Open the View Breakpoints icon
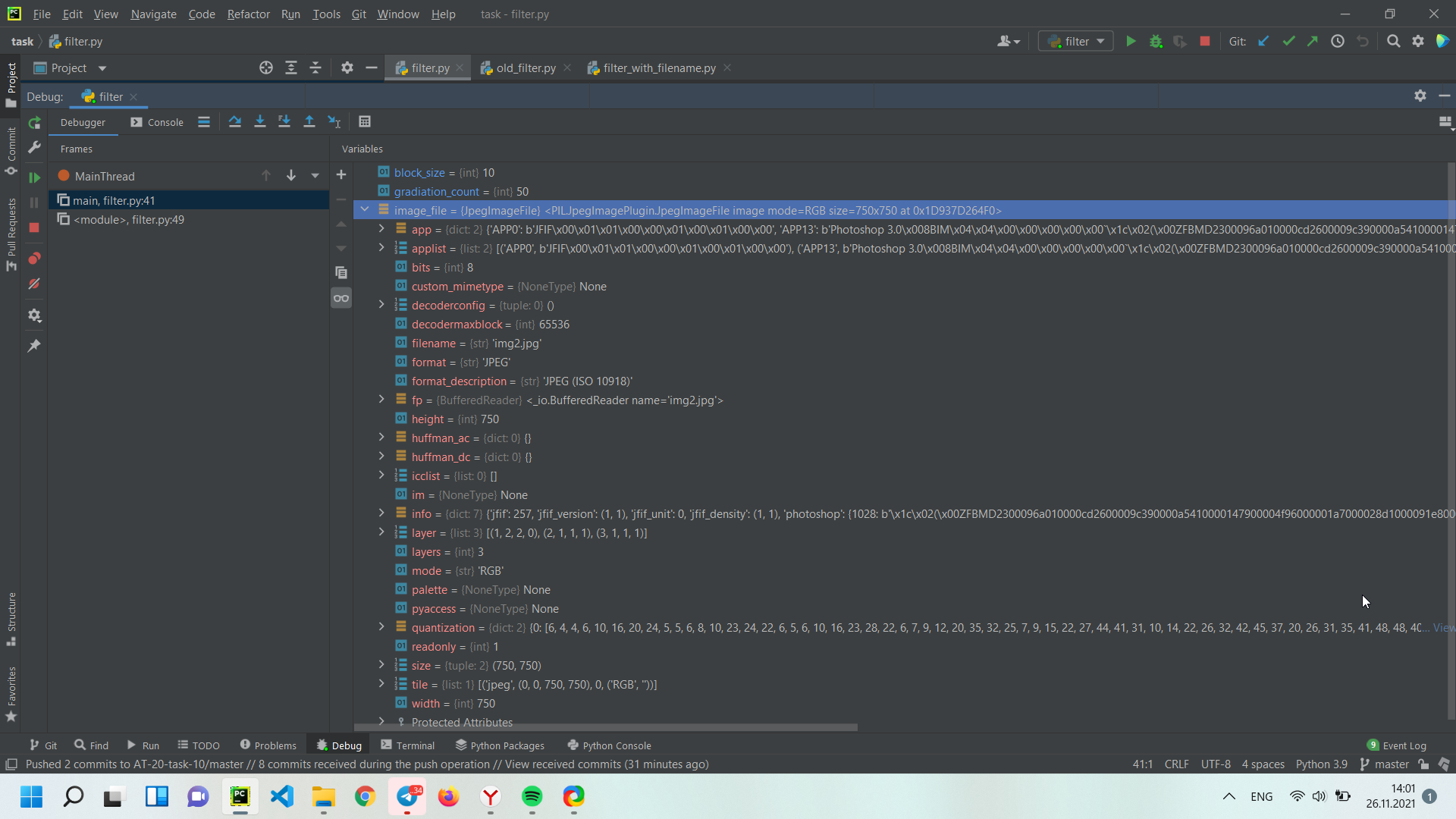1456x819 pixels. 34,259
